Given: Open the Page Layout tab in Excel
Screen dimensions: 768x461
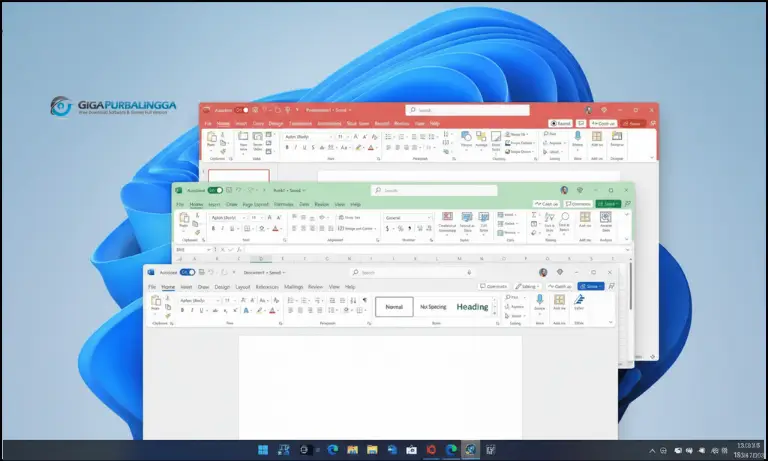Looking at the screenshot, I should coord(256,204).
